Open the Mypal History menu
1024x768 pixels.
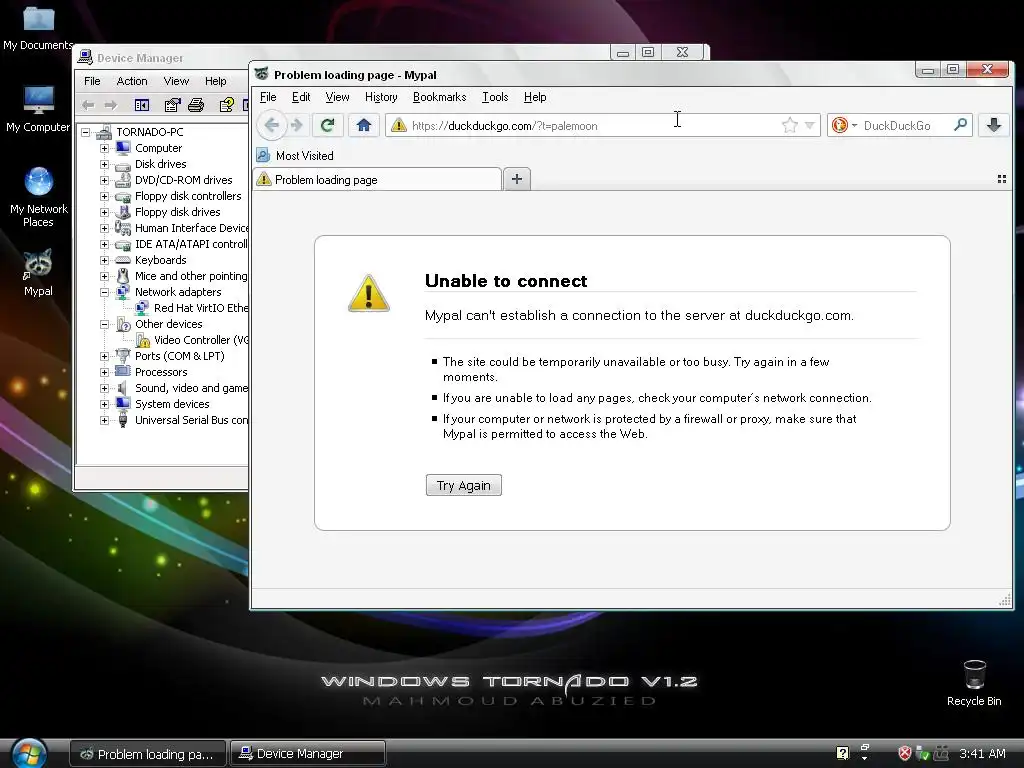[x=381, y=97]
